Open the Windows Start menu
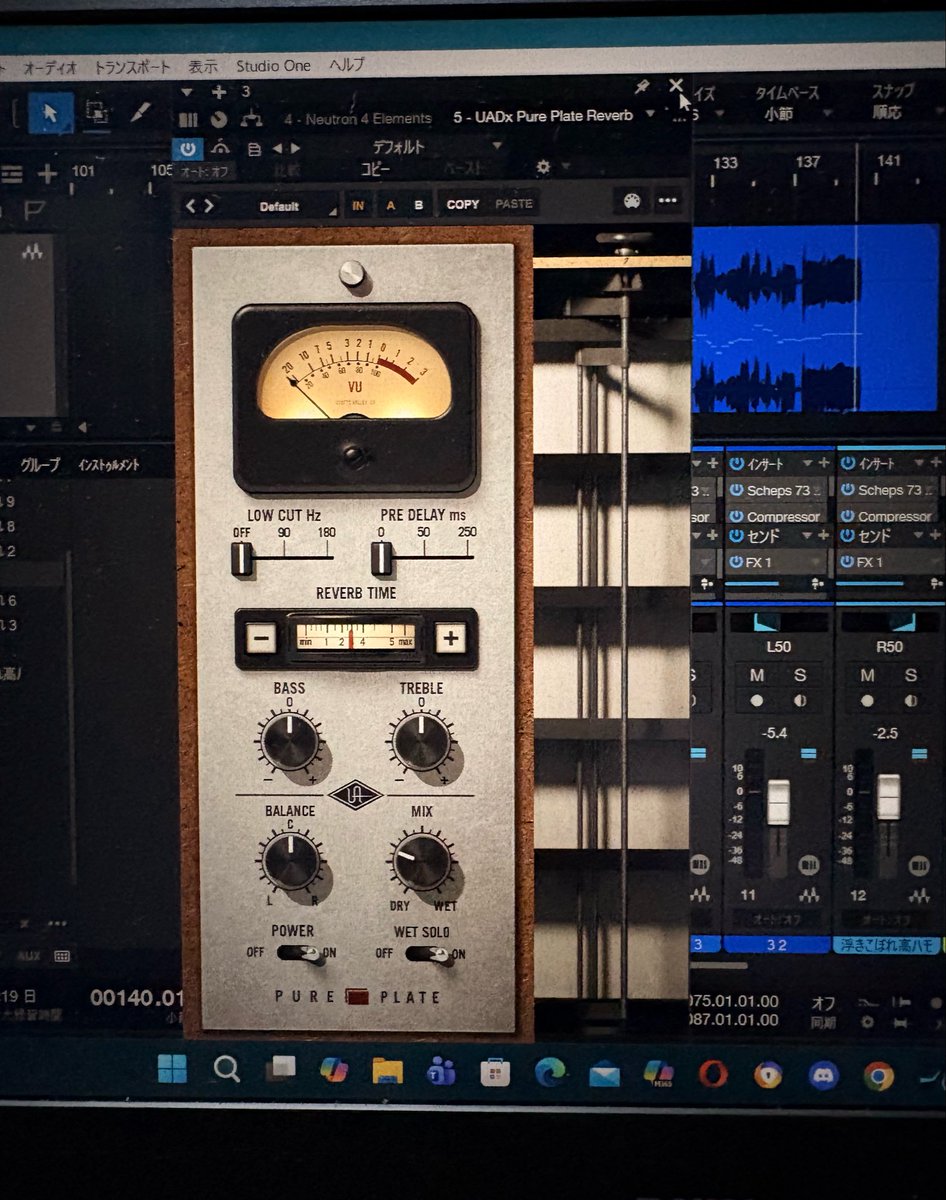 point(172,1069)
